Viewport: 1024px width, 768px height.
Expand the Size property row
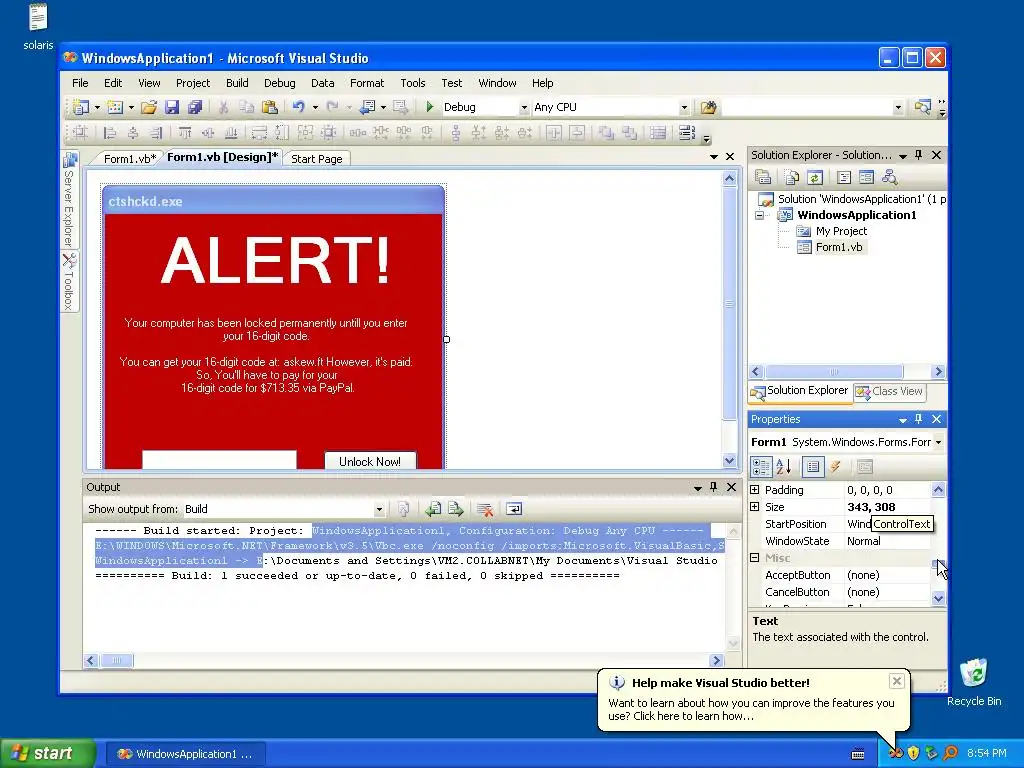click(x=755, y=507)
